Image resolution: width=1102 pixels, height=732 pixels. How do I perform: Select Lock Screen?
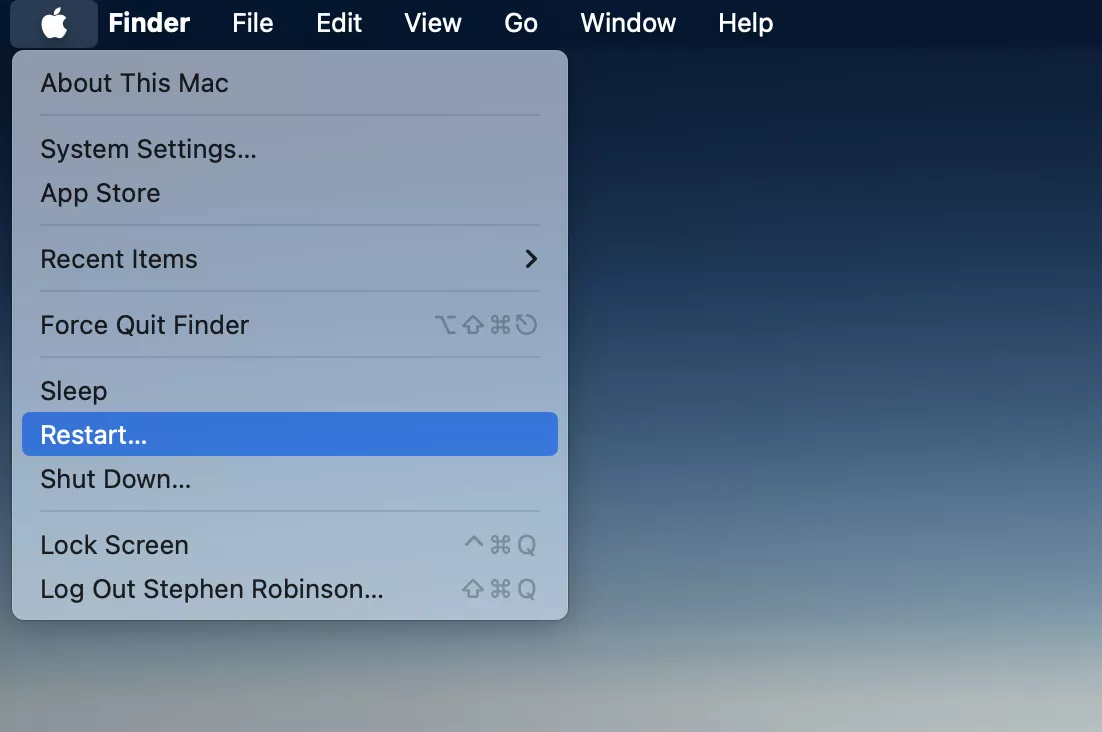click(290, 545)
